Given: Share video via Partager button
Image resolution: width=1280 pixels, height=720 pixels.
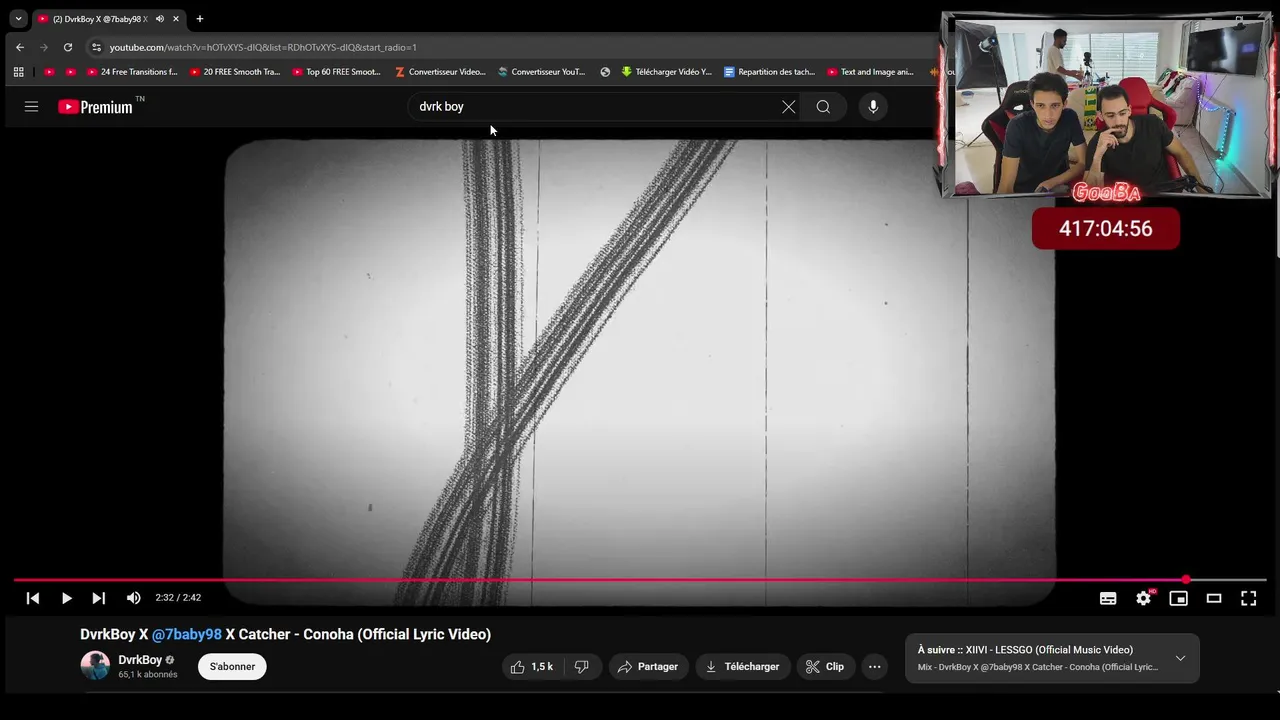Looking at the screenshot, I should 648,667.
